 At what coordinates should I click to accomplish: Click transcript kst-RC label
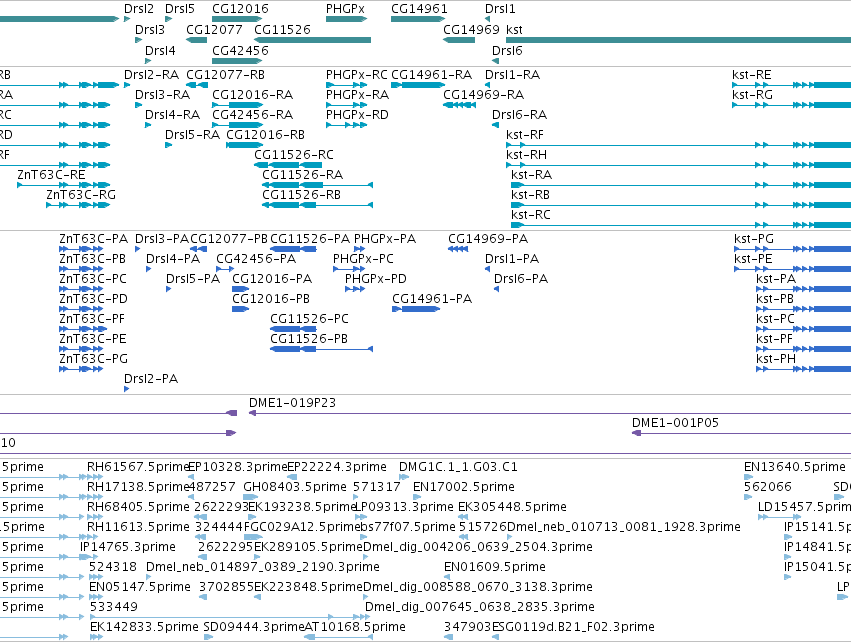click(530, 215)
